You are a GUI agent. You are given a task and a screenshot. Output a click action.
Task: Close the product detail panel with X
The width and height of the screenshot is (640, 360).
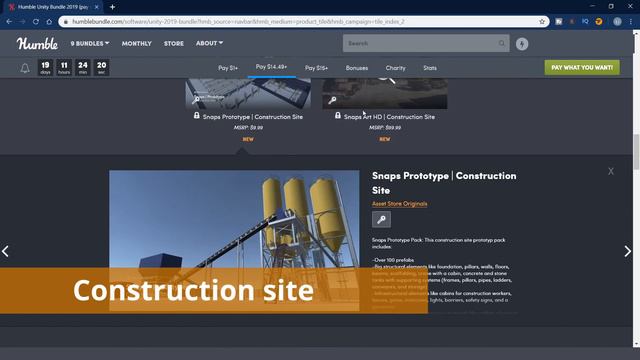coord(611,171)
